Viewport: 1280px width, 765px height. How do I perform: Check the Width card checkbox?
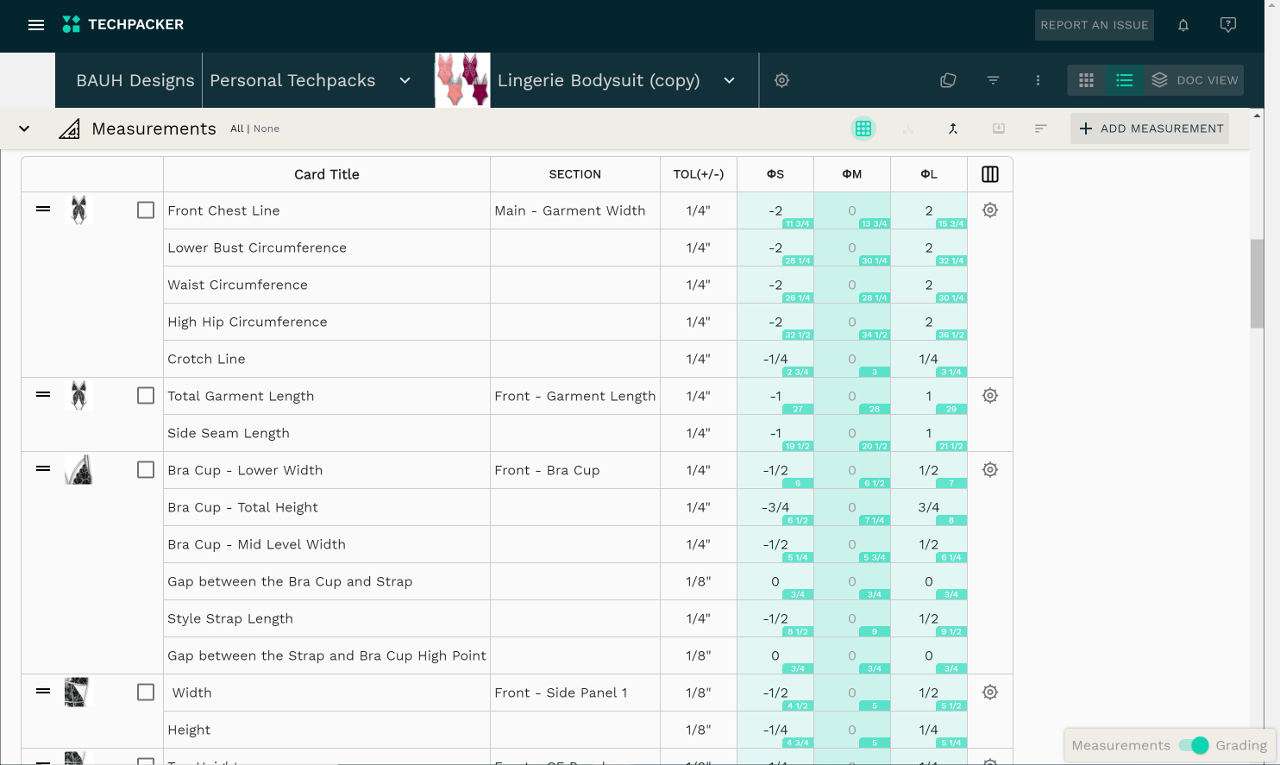[146, 692]
